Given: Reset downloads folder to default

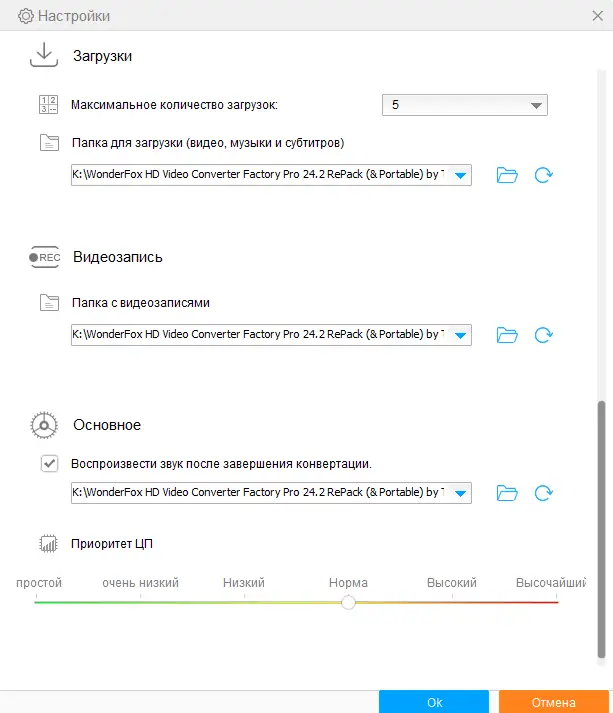Looking at the screenshot, I should [544, 176].
